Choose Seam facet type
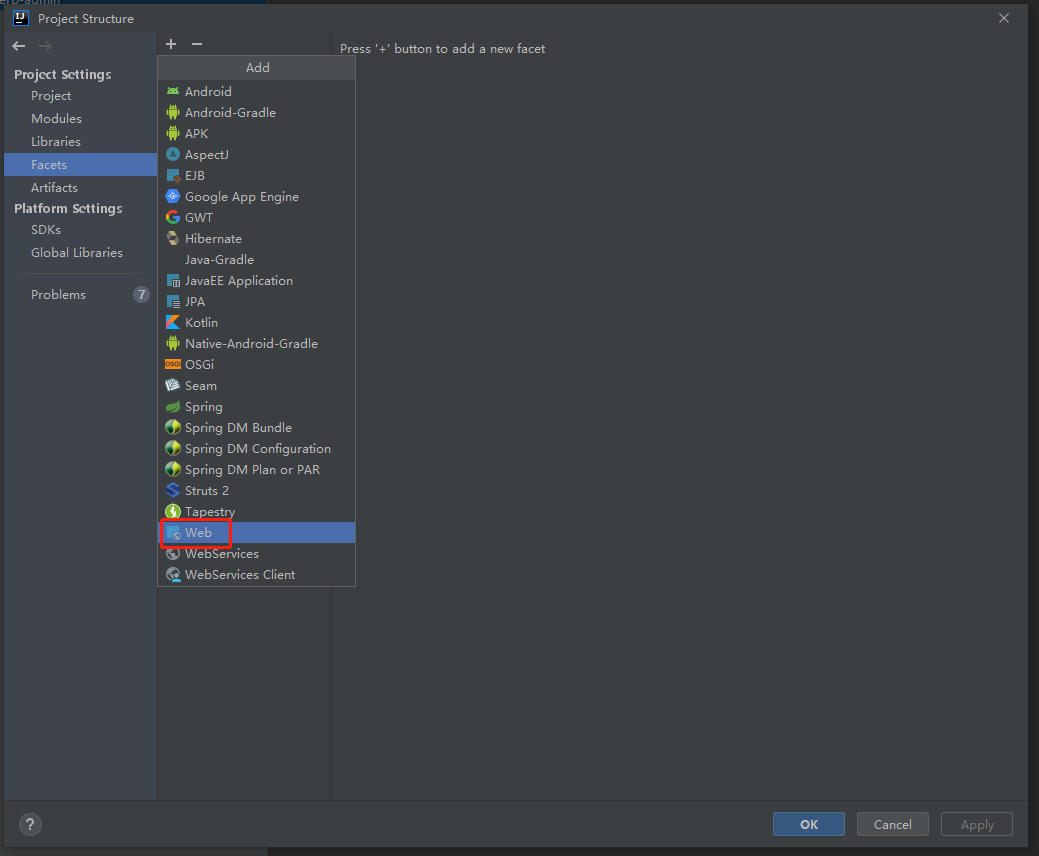The height and width of the screenshot is (856, 1039). click(256, 386)
